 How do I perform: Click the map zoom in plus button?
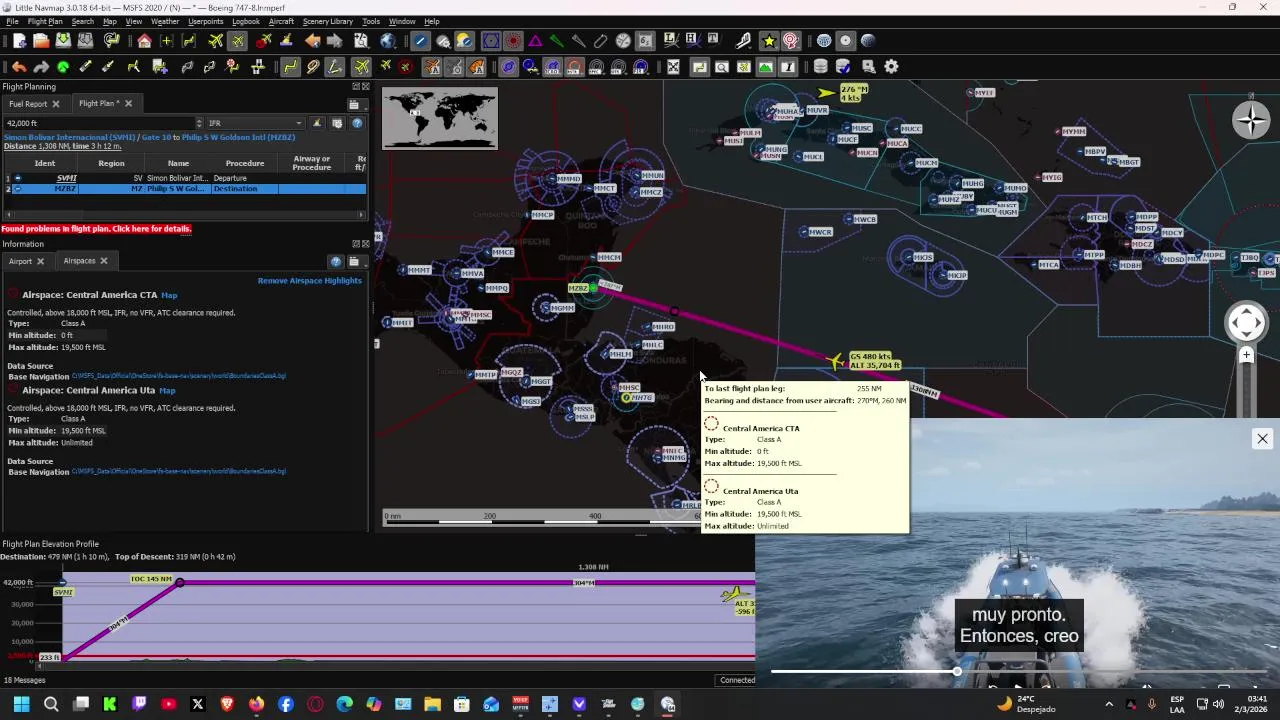(x=1246, y=355)
